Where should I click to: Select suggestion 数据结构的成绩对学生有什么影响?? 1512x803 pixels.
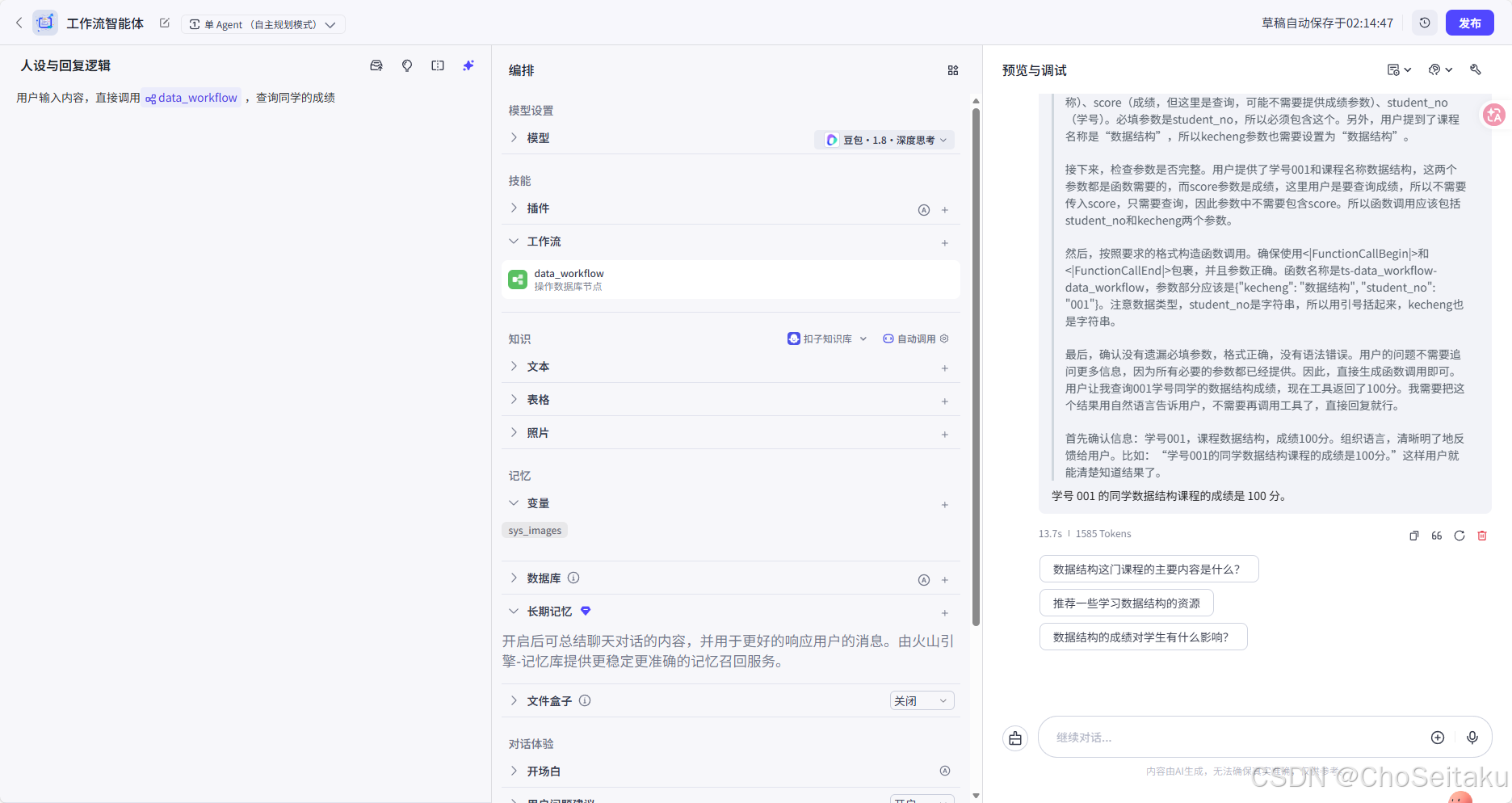(1143, 637)
